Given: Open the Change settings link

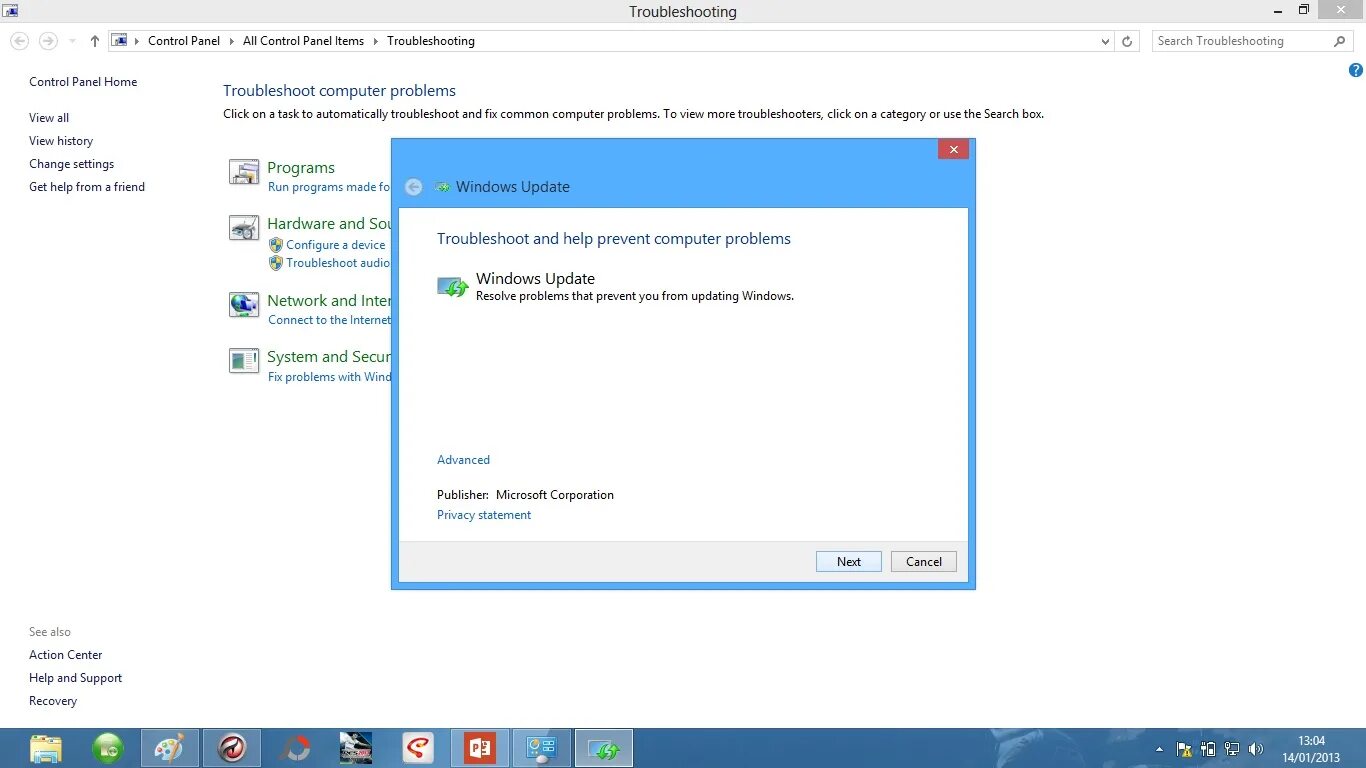Looking at the screenshot, I should point(71,164).
